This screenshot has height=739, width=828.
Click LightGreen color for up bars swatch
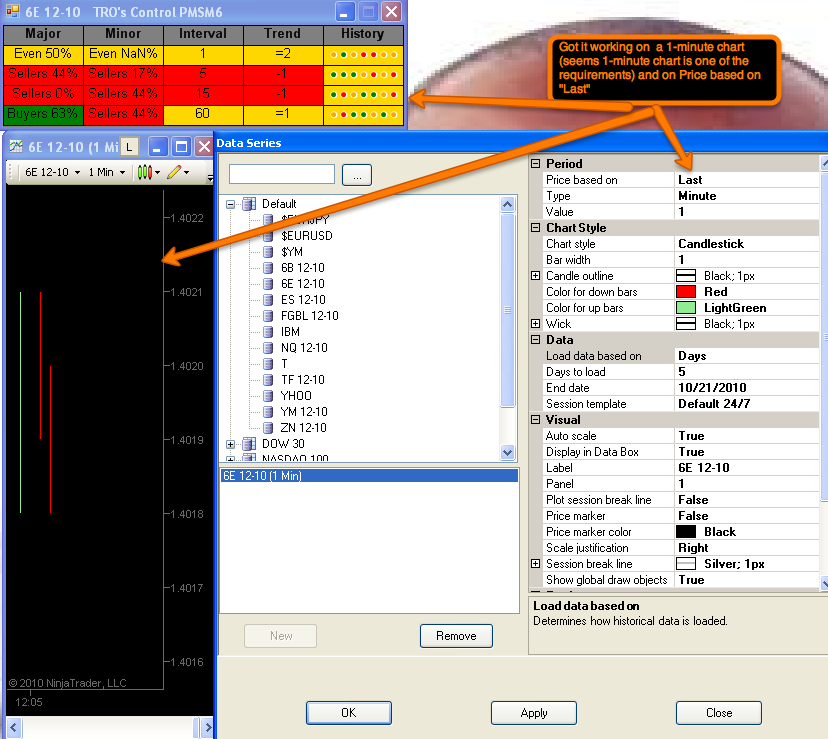(x=686, y=308)
